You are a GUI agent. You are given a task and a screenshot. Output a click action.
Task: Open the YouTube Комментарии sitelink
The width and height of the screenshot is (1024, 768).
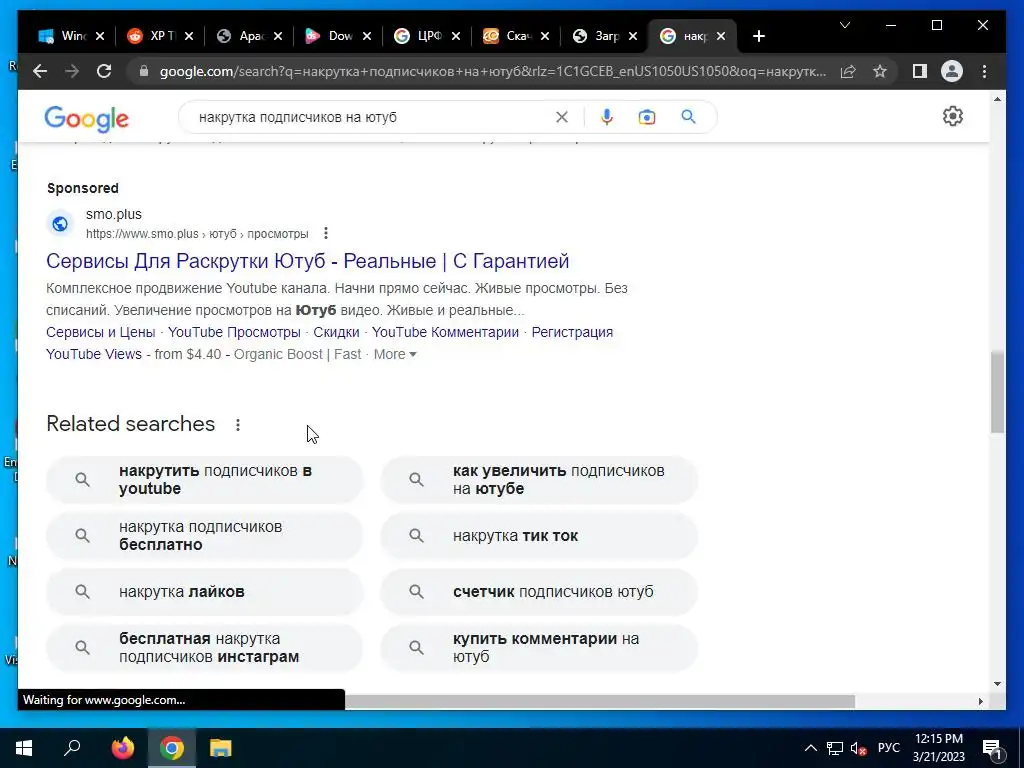coord(445,332)
